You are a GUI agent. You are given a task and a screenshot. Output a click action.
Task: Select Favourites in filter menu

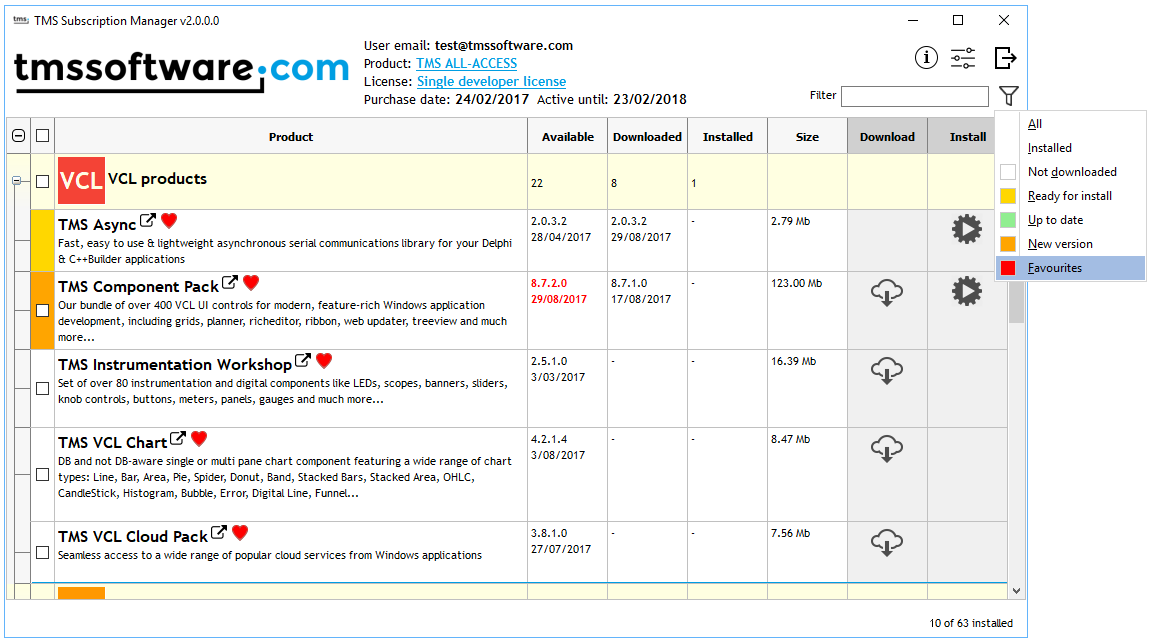[x=1055, y=268]
